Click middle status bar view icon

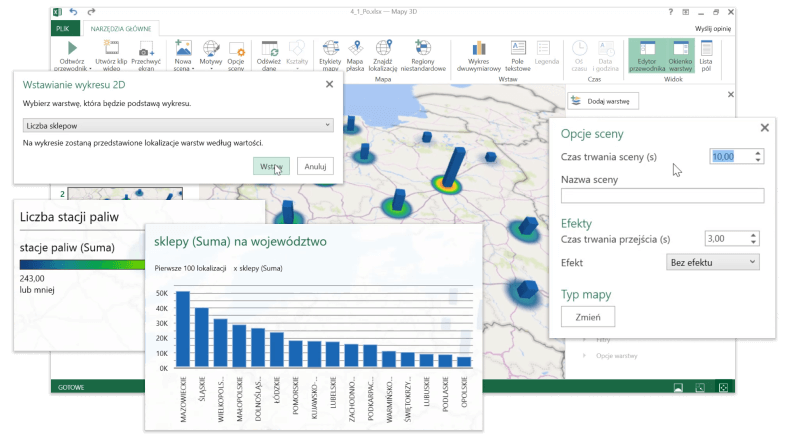[700, 387]
